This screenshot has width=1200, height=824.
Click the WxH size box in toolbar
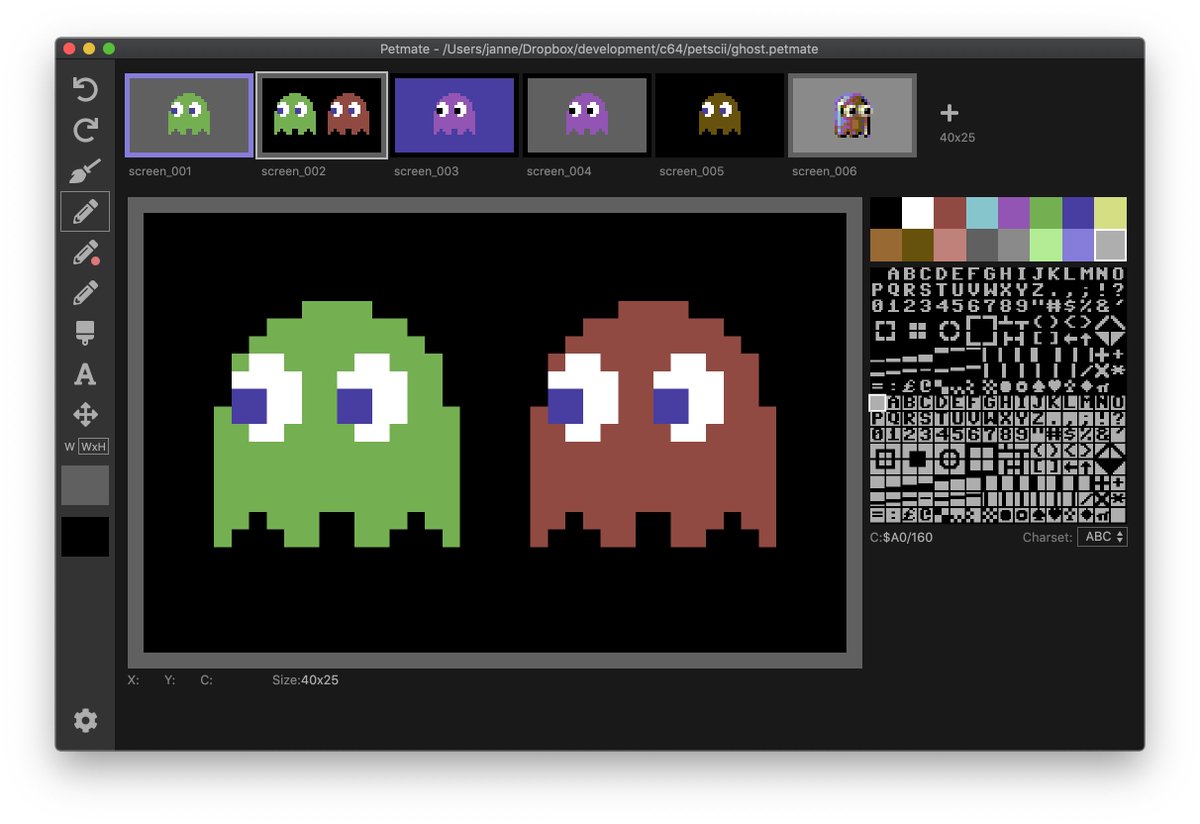[x=93, y=447]
